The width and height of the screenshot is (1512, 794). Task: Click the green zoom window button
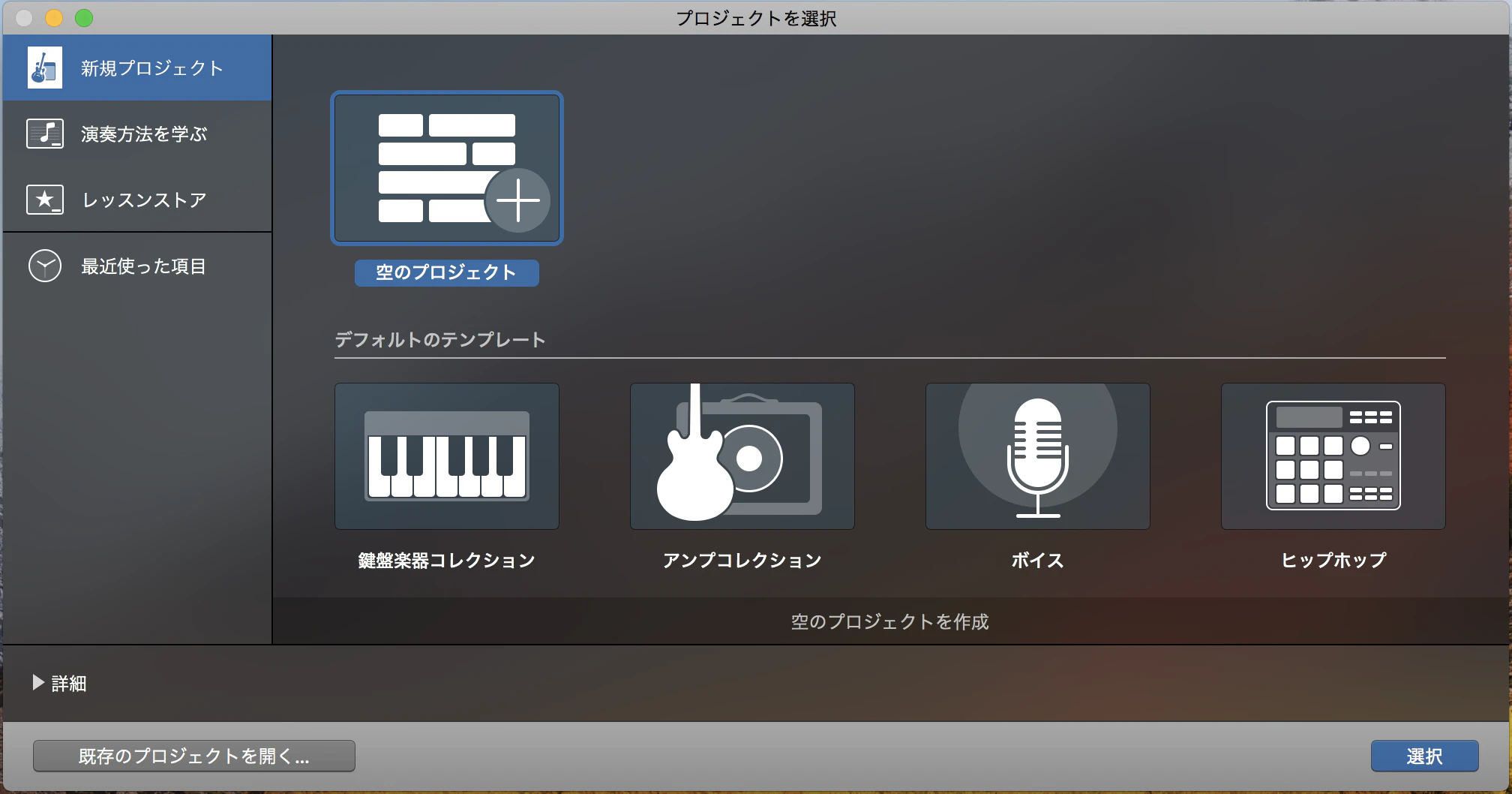[84, 18]
